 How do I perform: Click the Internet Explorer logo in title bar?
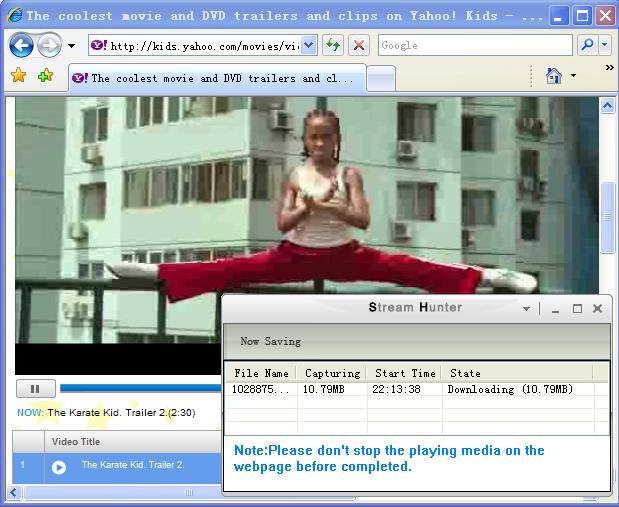click(14, 16)
